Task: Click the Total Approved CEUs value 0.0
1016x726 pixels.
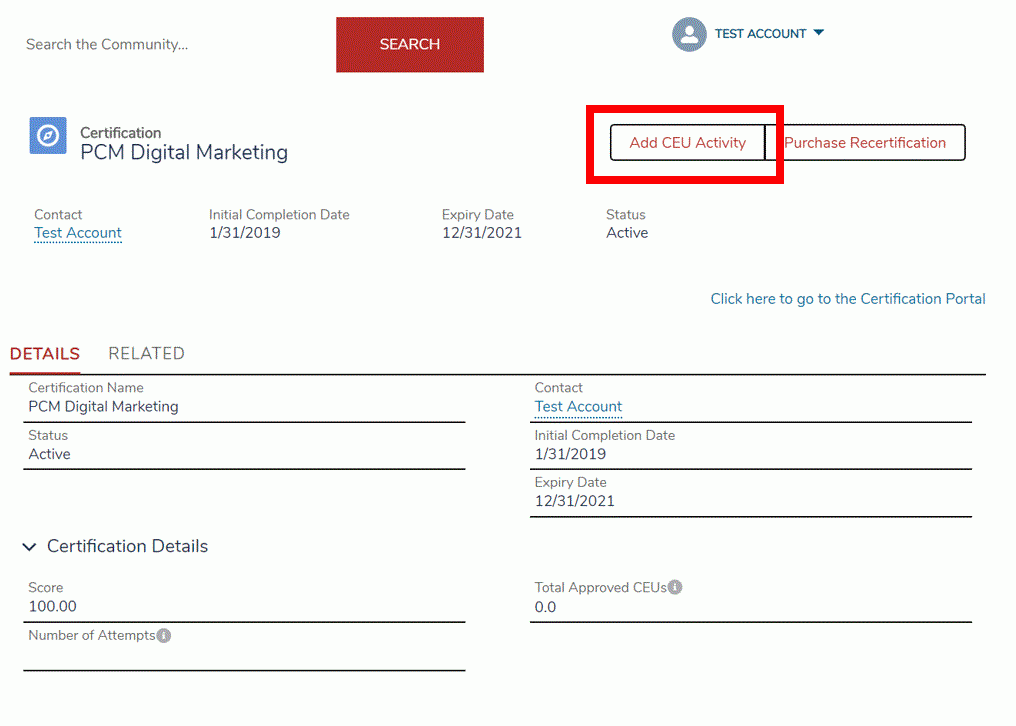Action: pos(545,607)
